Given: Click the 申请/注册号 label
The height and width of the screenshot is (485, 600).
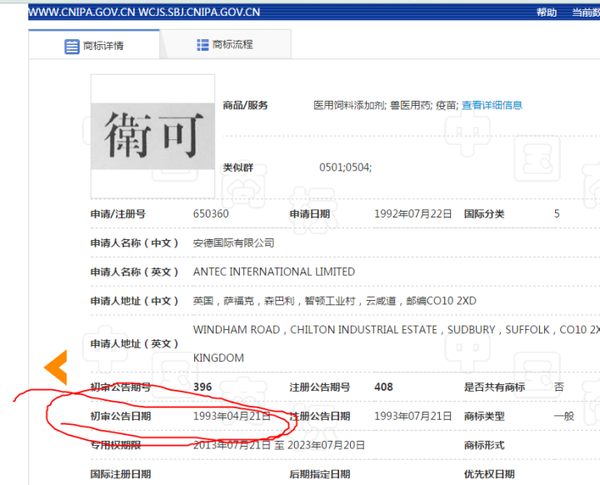Looking at the screenshot, I should click(x=118, y=214).
